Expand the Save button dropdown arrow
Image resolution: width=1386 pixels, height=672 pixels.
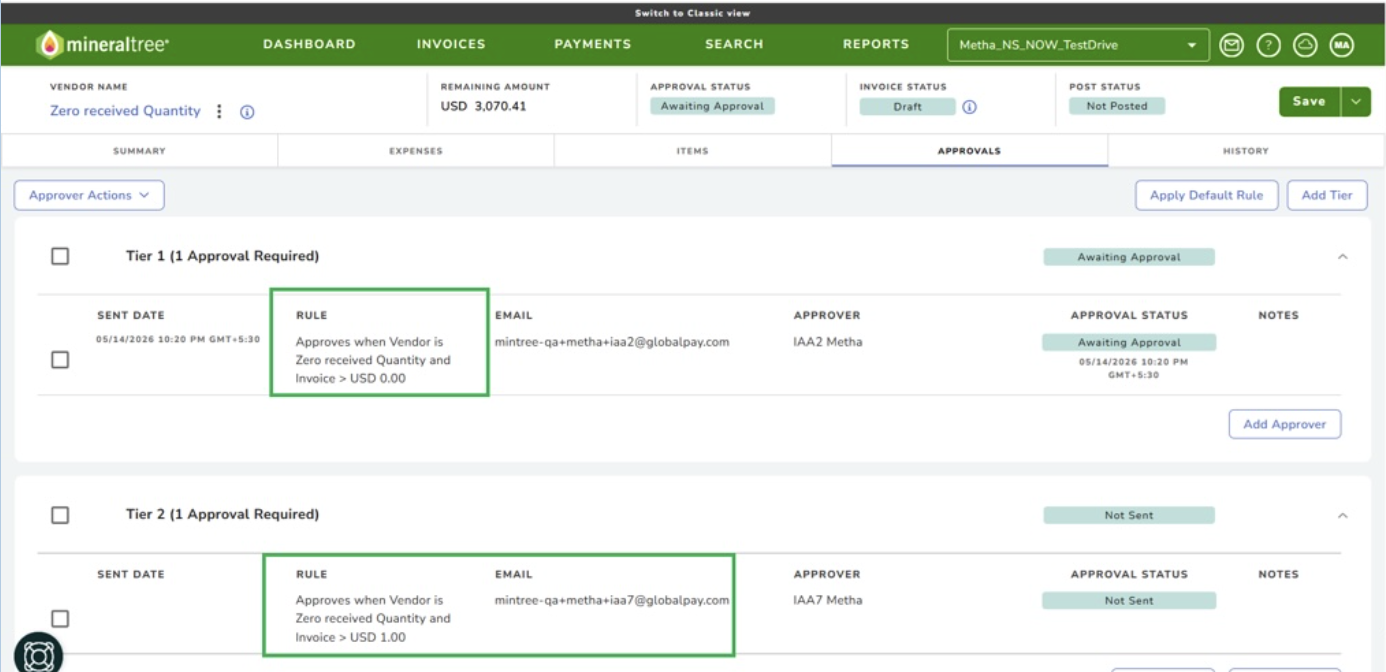(x=1356, y=101)
